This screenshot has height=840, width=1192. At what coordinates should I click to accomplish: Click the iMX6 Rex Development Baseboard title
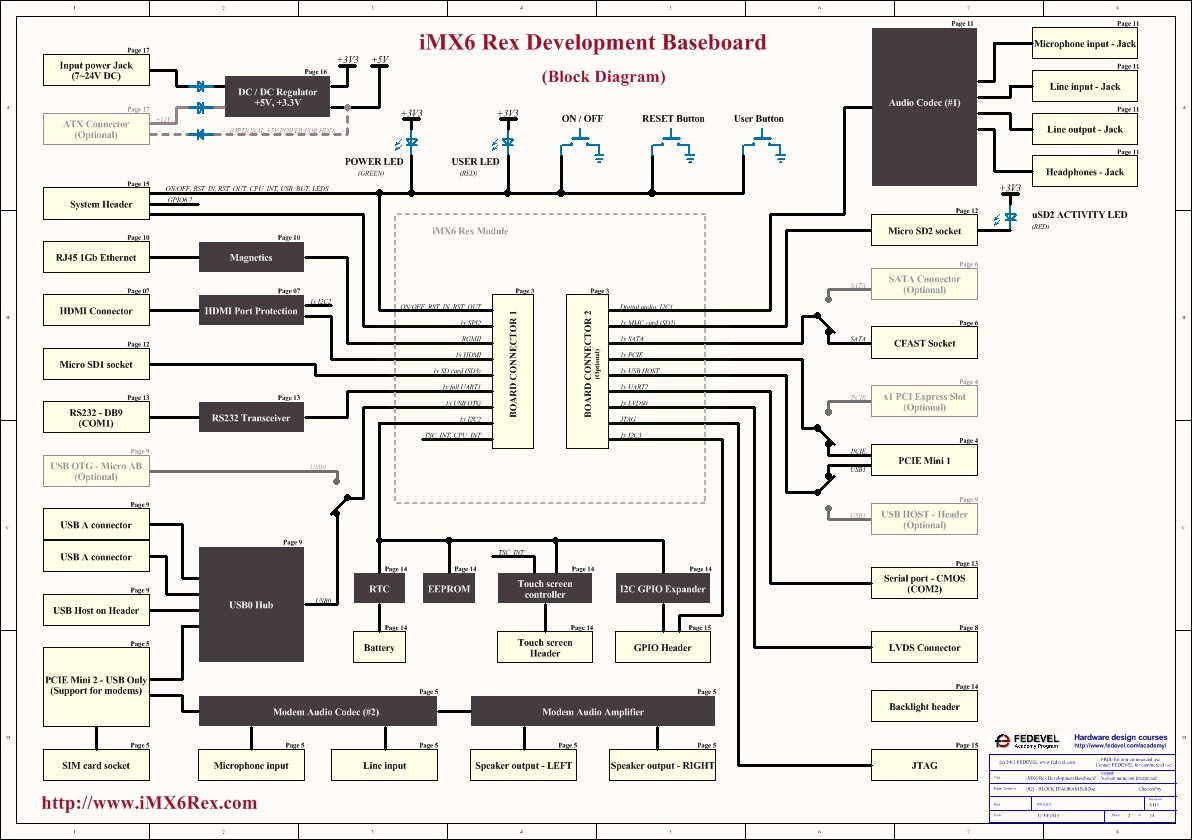pyautogui.click(x=593, y=42)
